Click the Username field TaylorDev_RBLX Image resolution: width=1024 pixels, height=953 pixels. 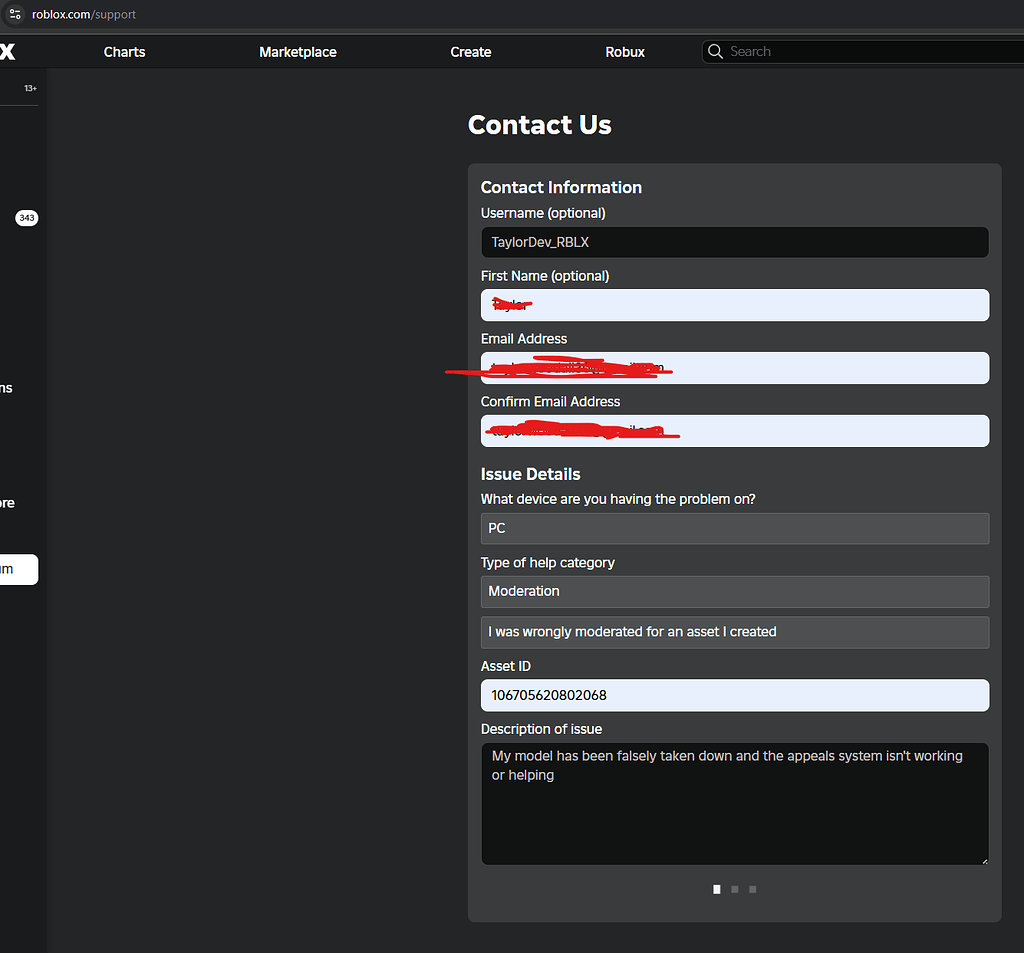tap(735, 242)
